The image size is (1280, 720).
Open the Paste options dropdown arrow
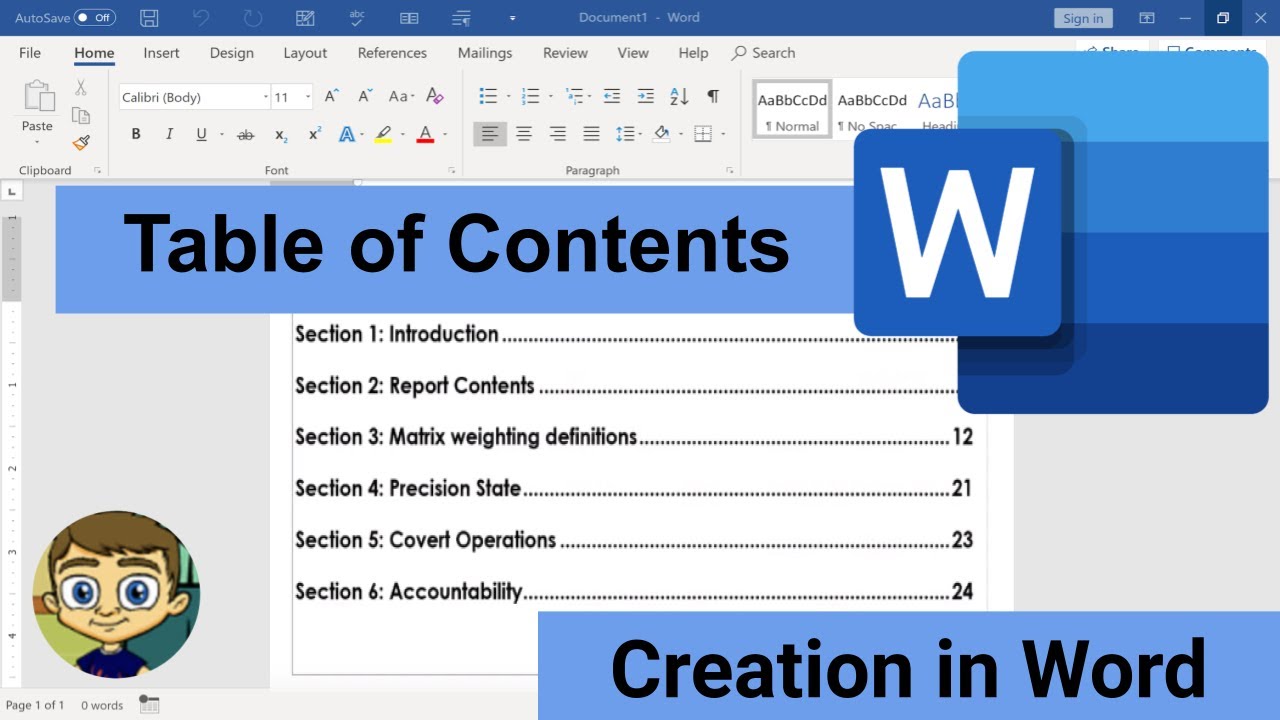click(x=37, y=142)
